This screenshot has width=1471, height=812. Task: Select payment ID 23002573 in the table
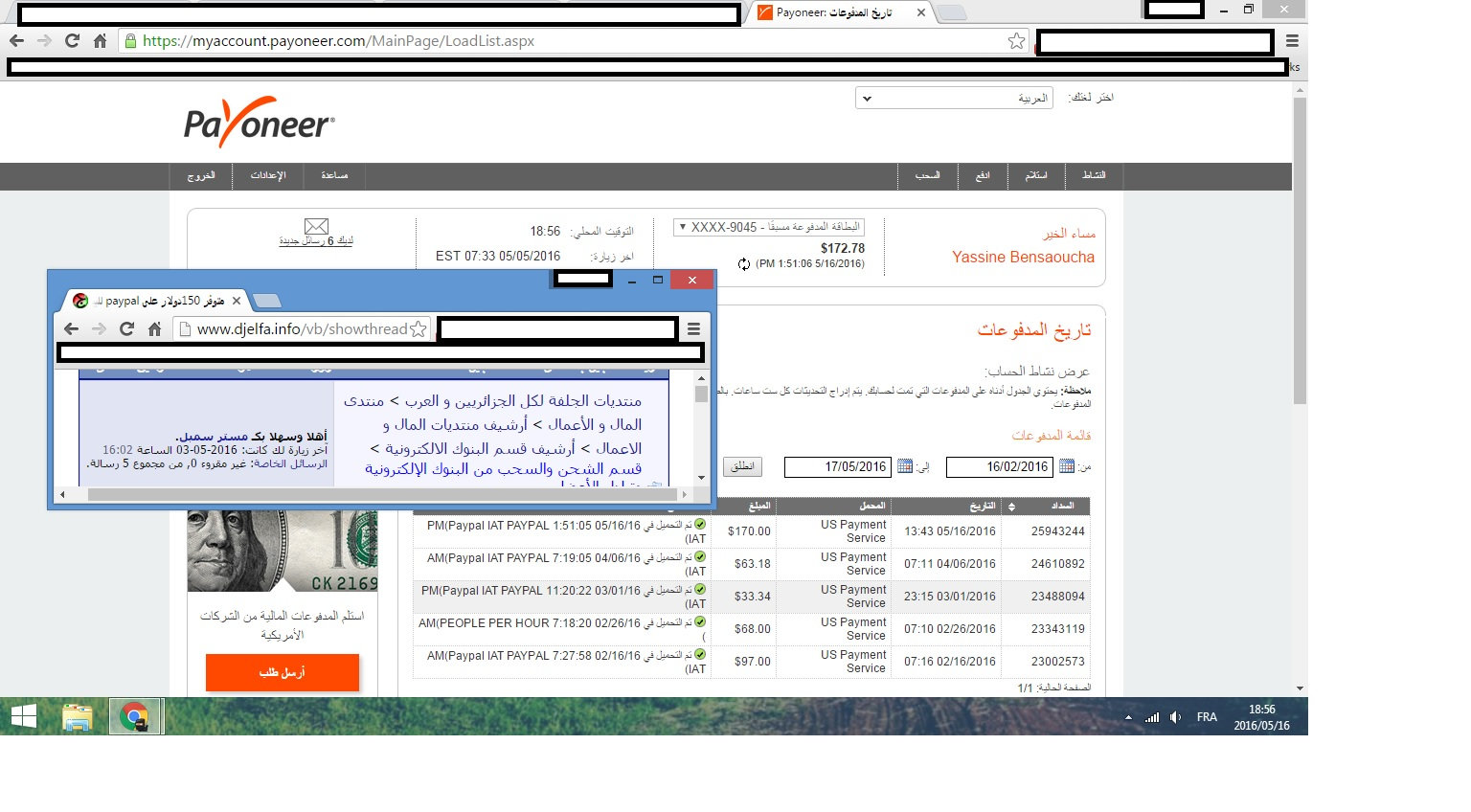(1058, 662)
